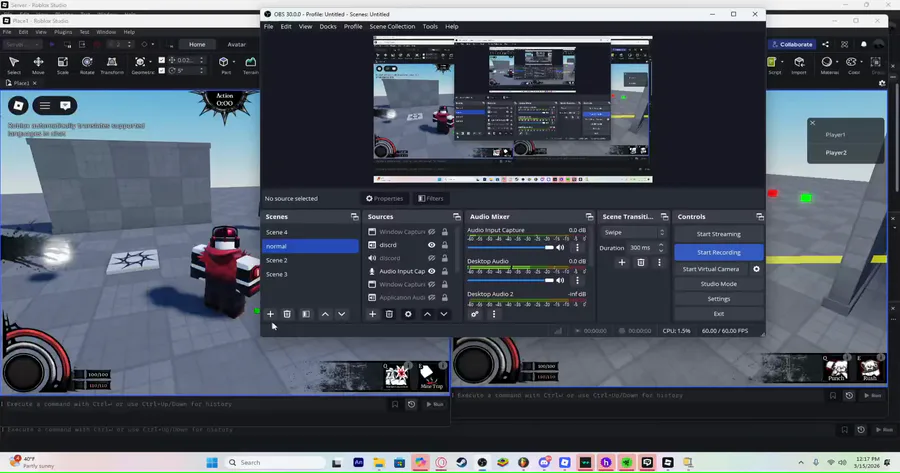Select the Transform tool in Roblox Studio
Viewport: 900px width, 473px height.
coord(112,65)
